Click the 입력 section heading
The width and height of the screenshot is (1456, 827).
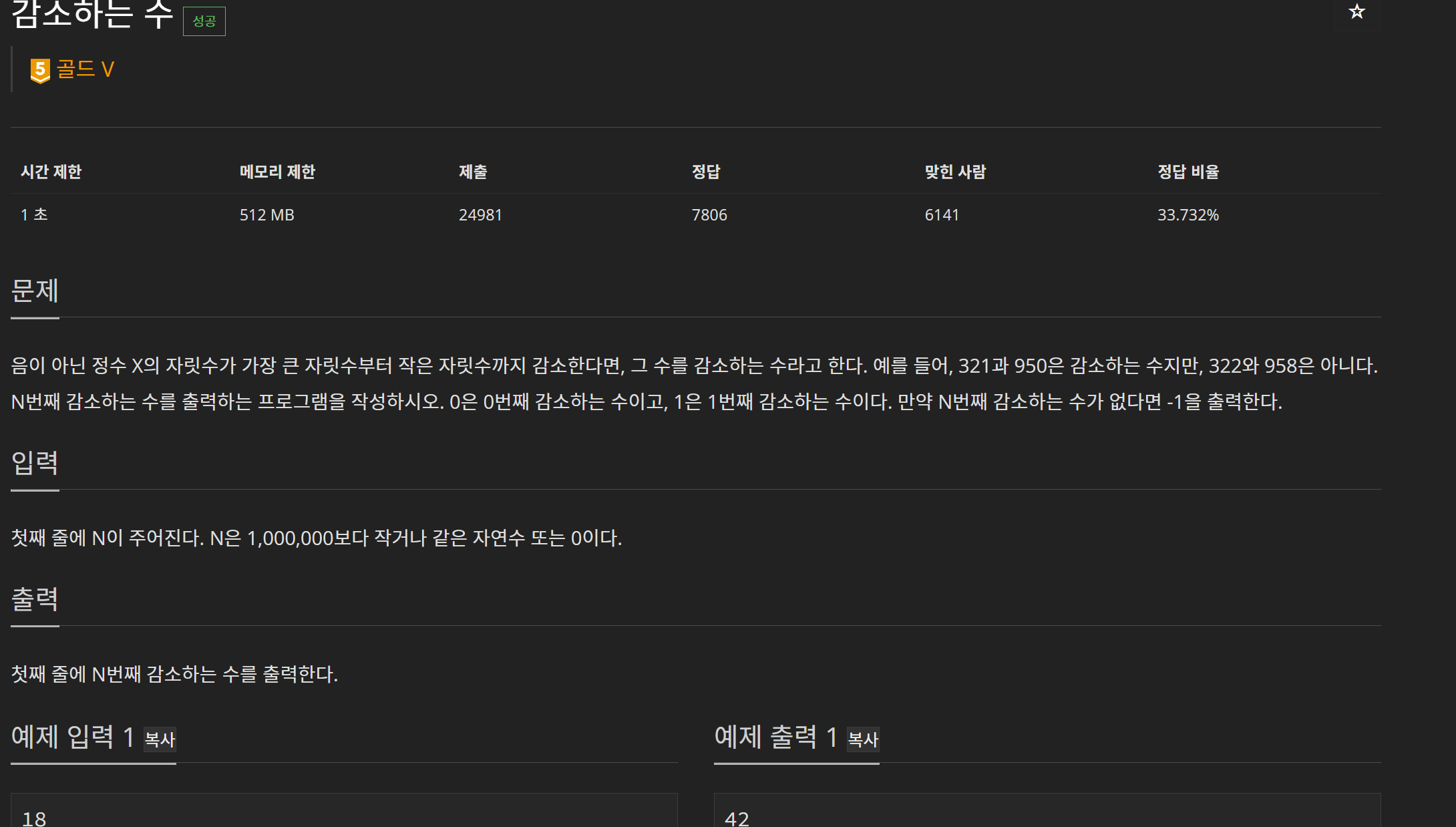coord(35,463)
